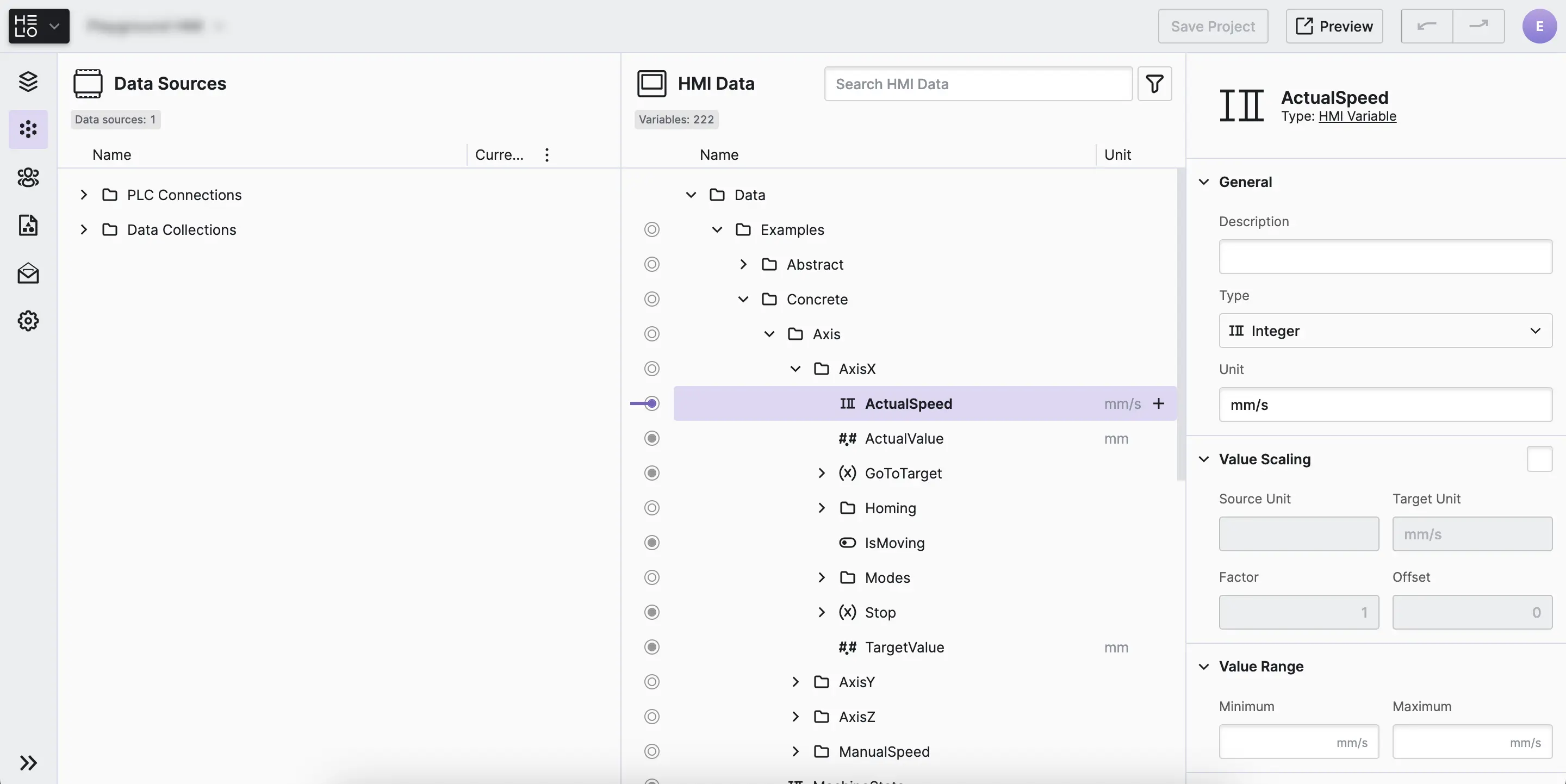
Task: Expand the PLC Connections folder
Action: (x=84, y=195)
